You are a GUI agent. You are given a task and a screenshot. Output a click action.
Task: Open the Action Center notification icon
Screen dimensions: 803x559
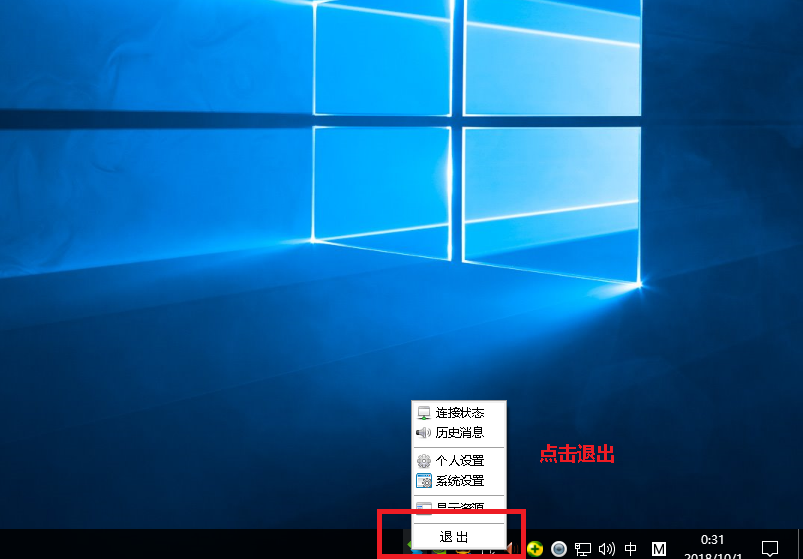[x=770, y=549]
